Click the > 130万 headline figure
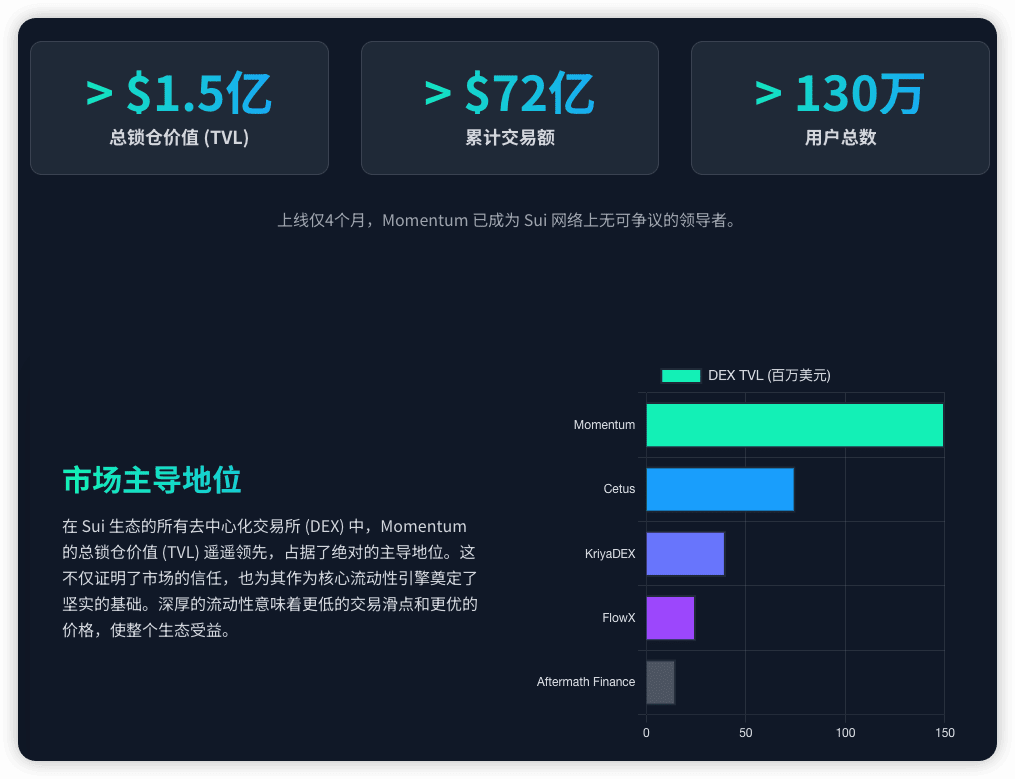Screen dimensions: 1015x779 point(840,93)
